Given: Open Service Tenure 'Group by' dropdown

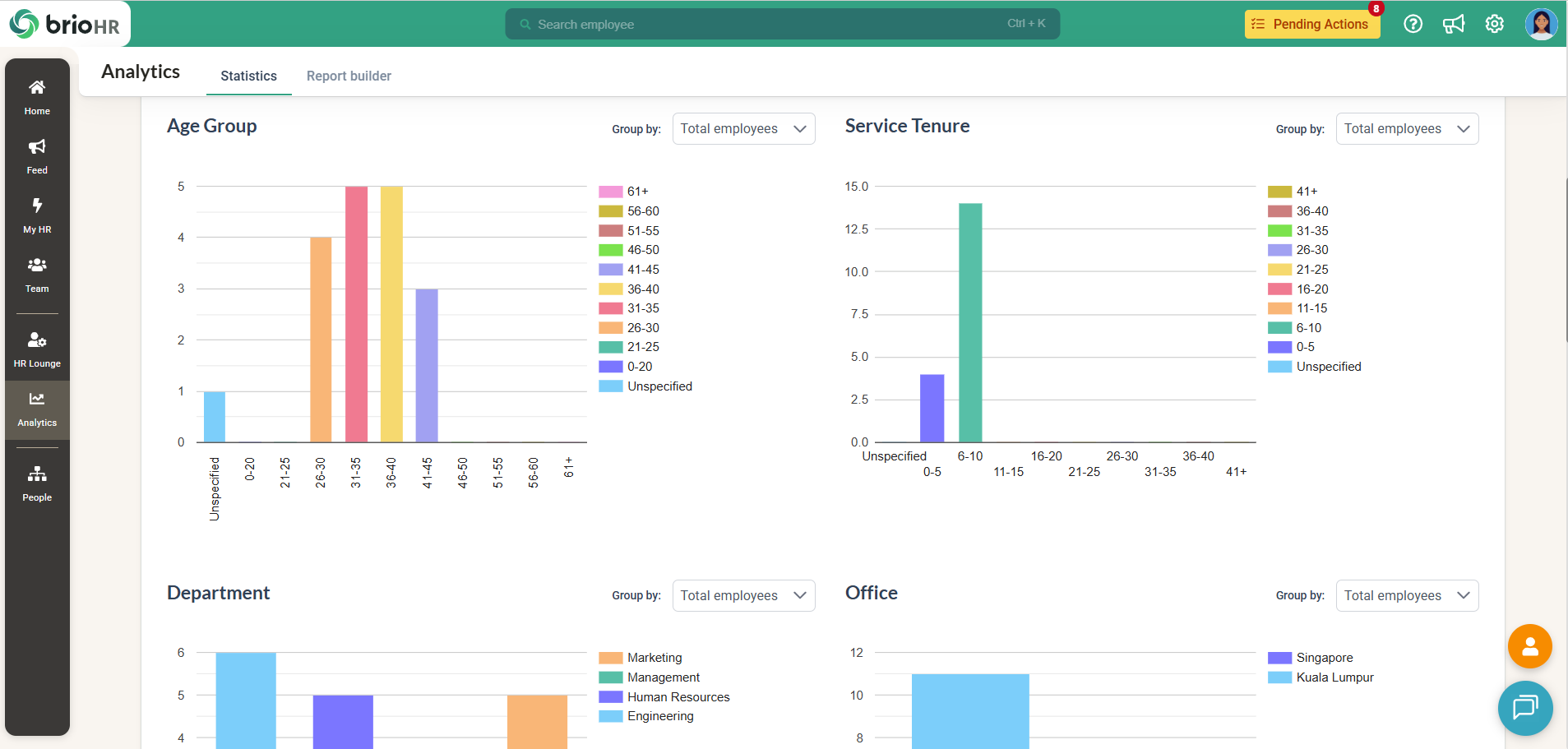Looking at the screenshot, I should [1407, 128].
